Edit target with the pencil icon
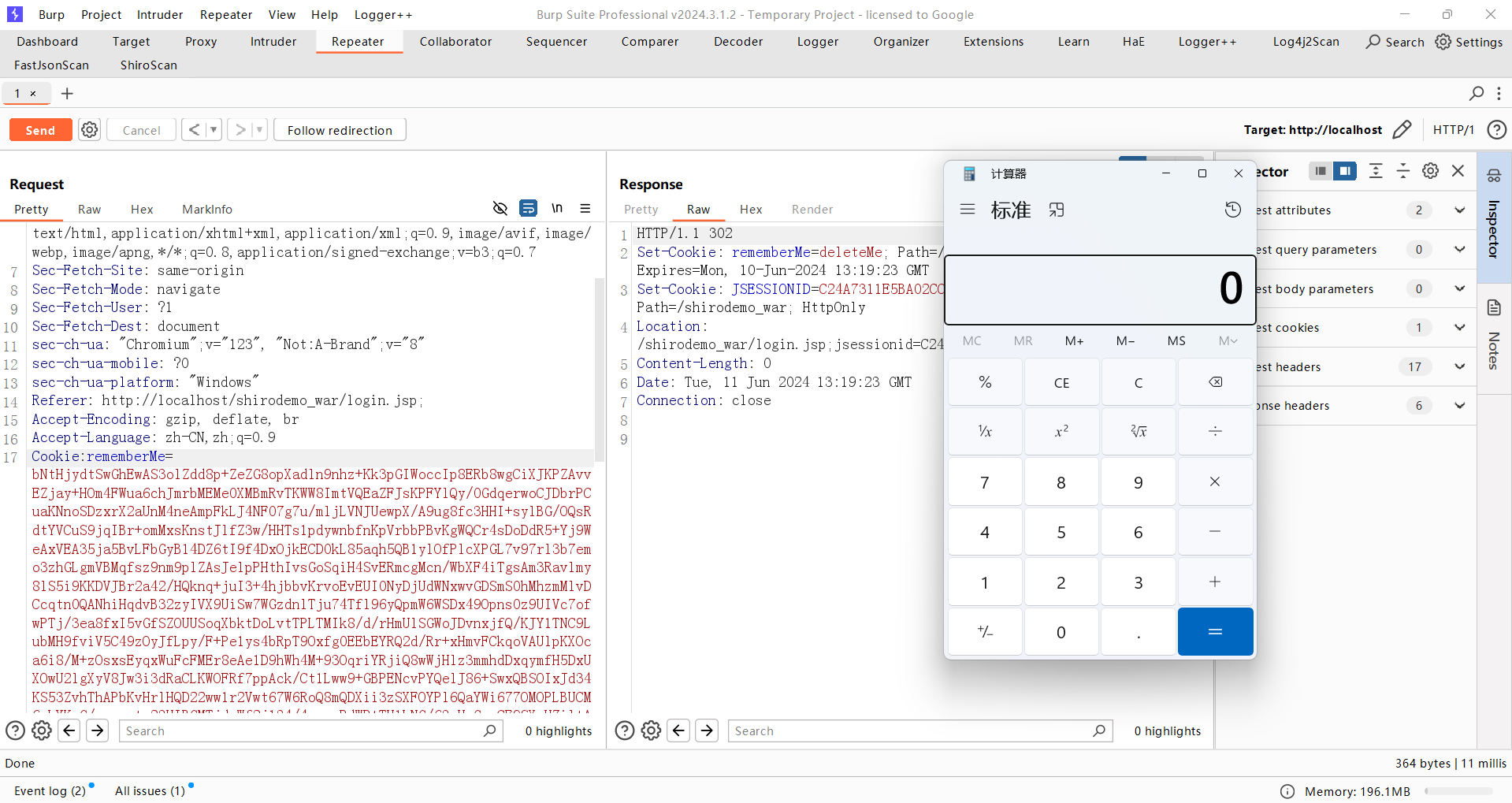Screen dimensions: 1512x803 (x=1402, y=130)
